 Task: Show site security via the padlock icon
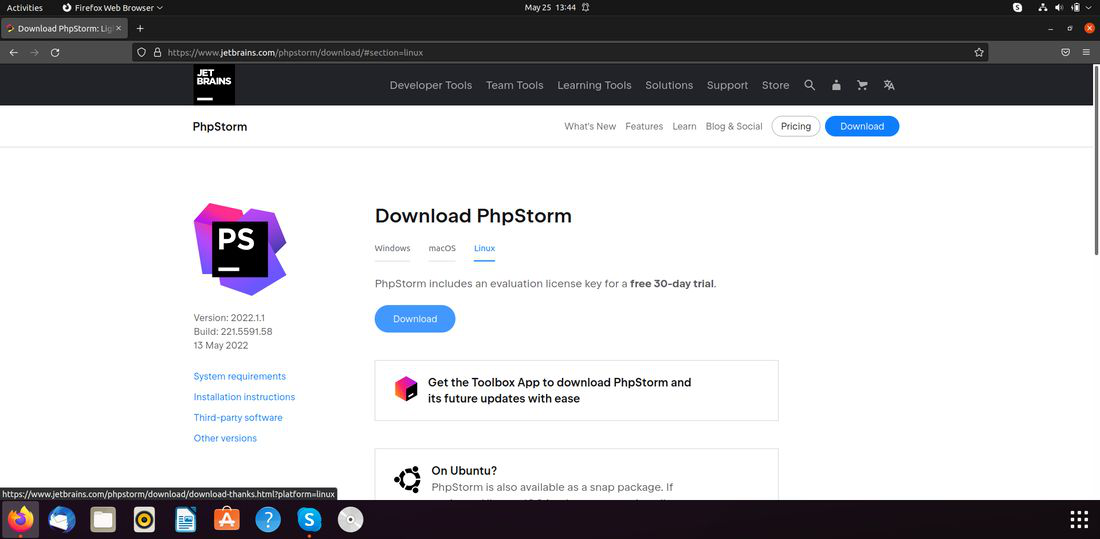[157, 53]
